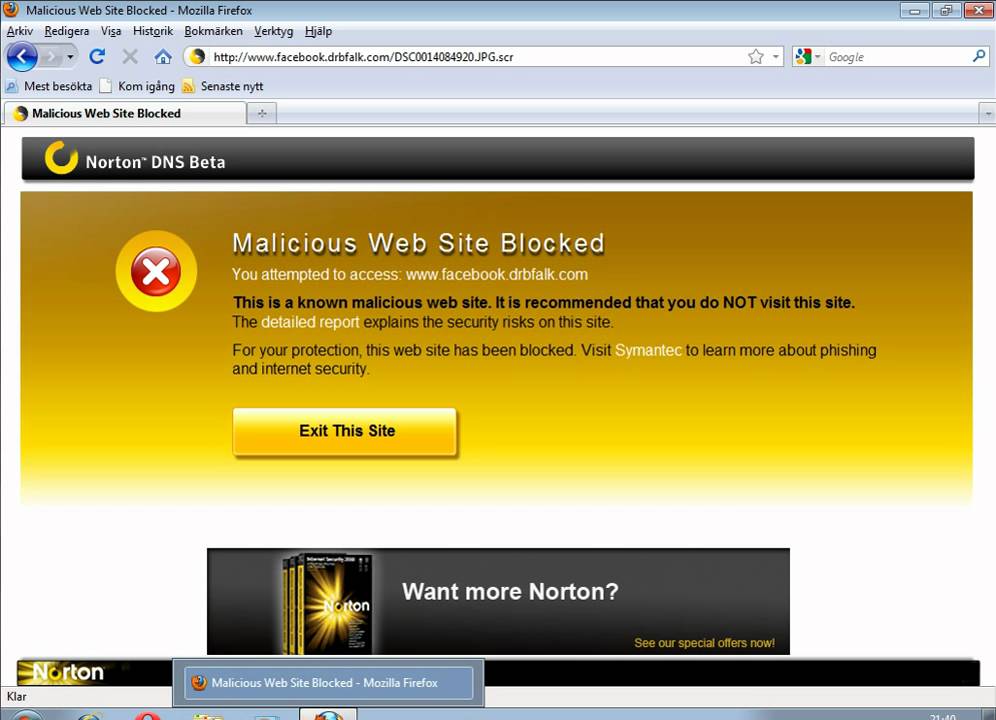The width and height of the screenshot is (996, 720).
Task: Click See our special offers now! link
Action: (704, 642)
